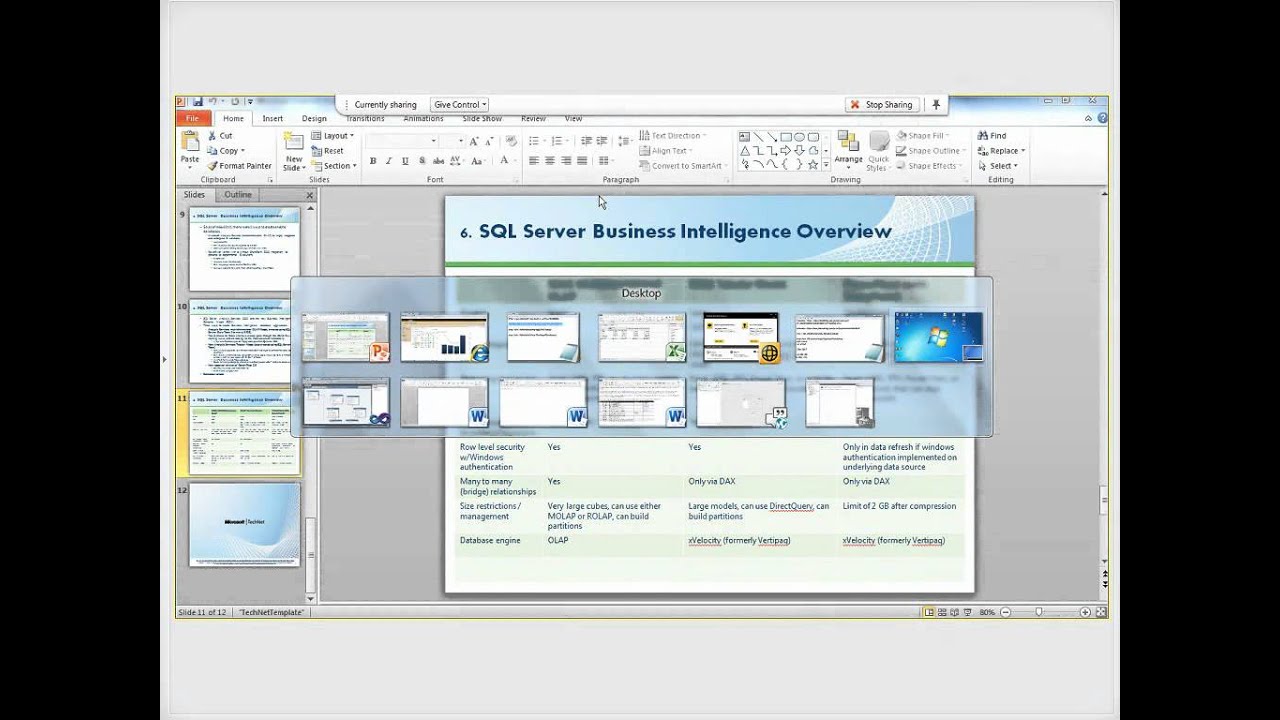Open PowerPoint Help question mark icon
Viewport: 1280px width, 720px height.
pyautogui.click(x=1102, y=118)
